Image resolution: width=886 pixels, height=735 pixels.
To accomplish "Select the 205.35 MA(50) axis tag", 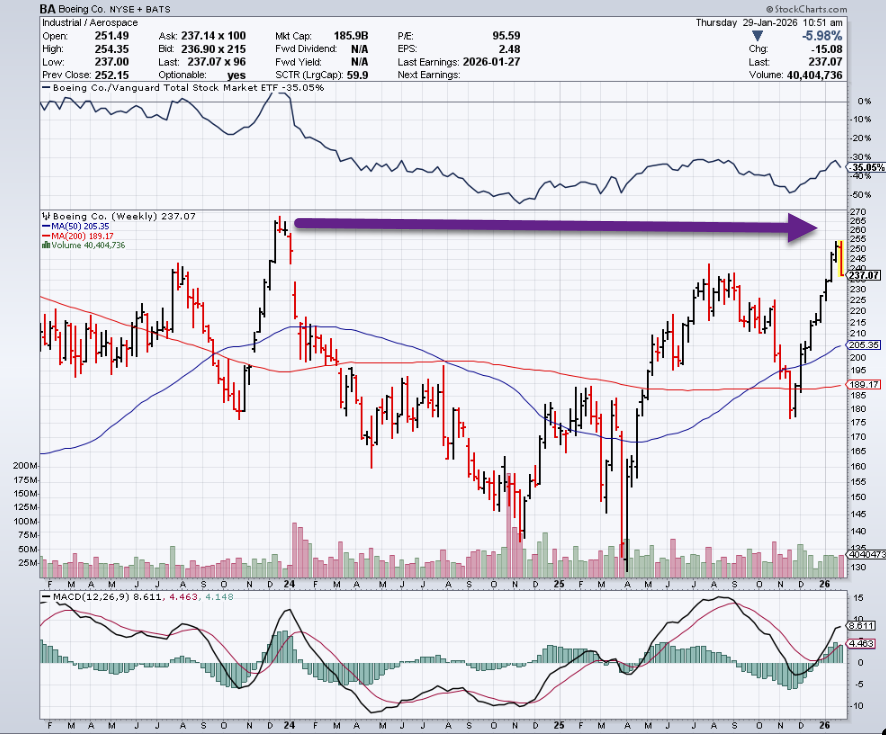I will click(864, 344).
